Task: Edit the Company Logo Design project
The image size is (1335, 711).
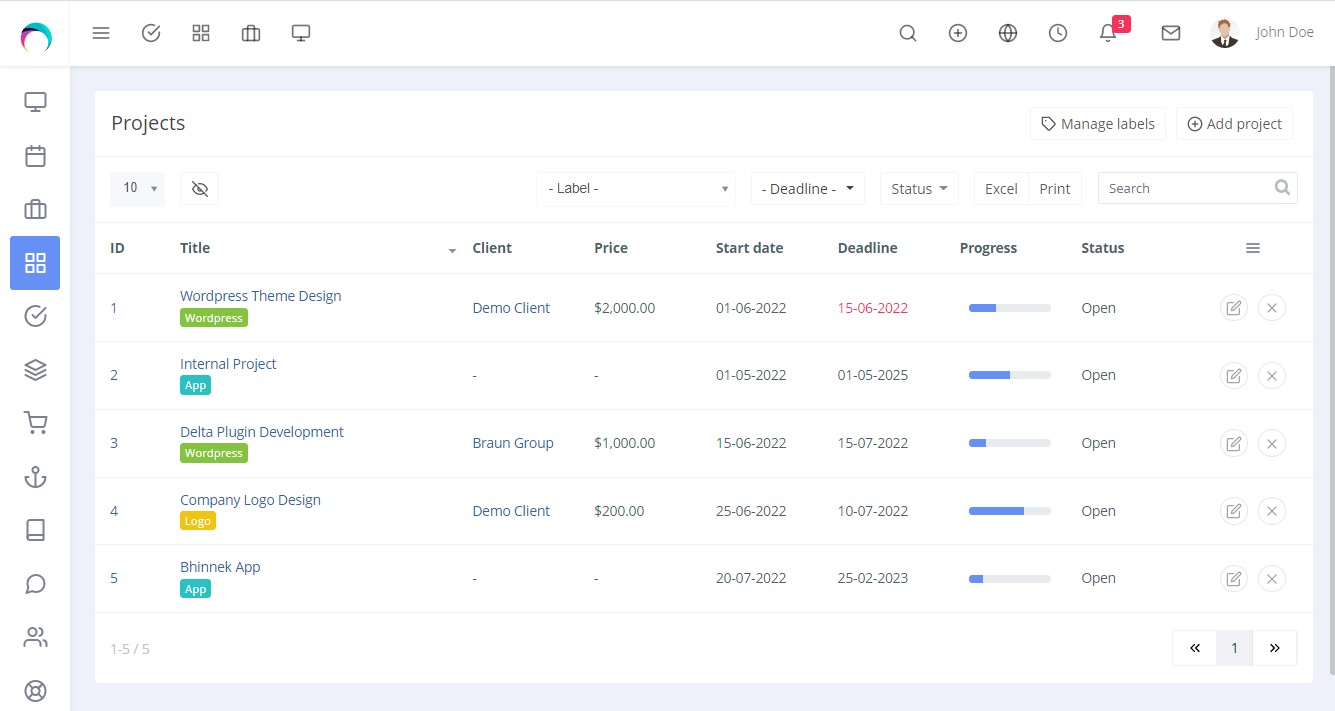Action: (x=1234, y=511)
